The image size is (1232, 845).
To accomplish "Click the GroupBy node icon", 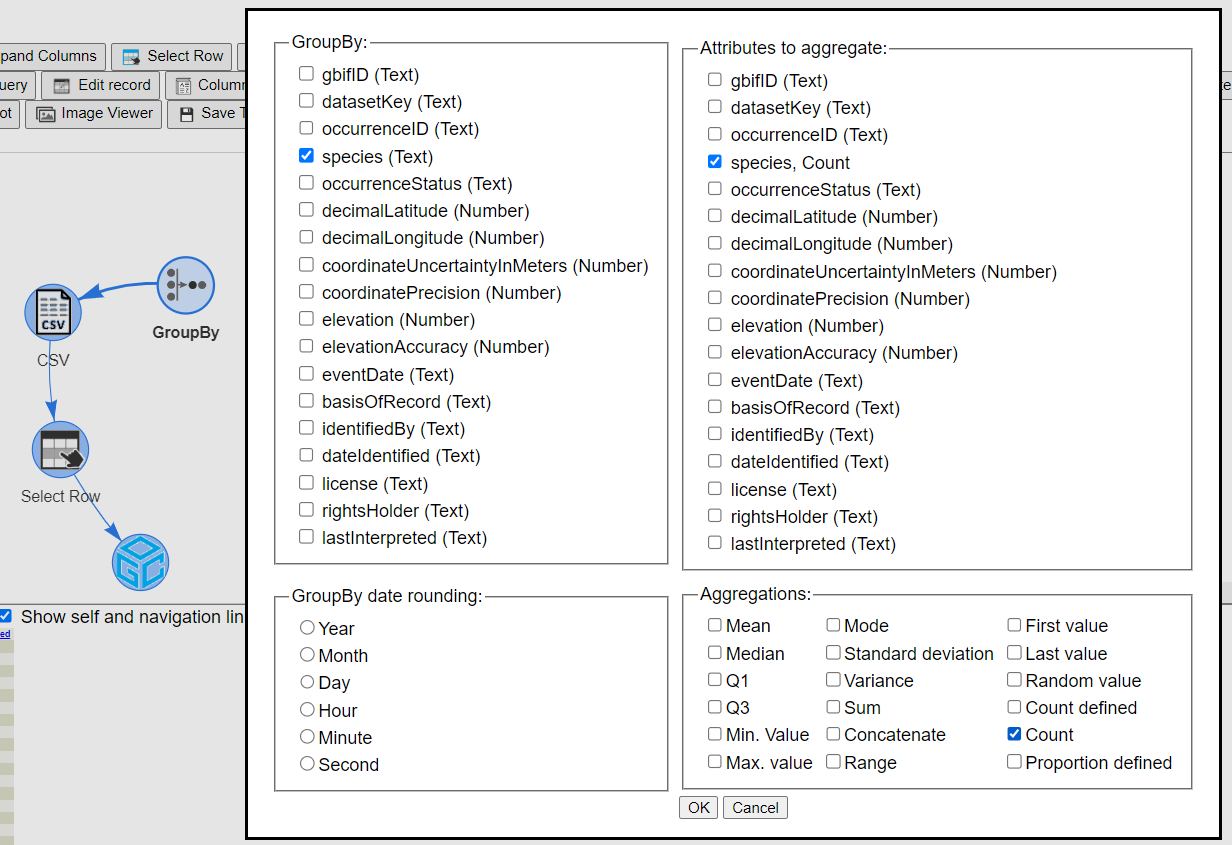I will pyautogui.click(x=186, y=285).
